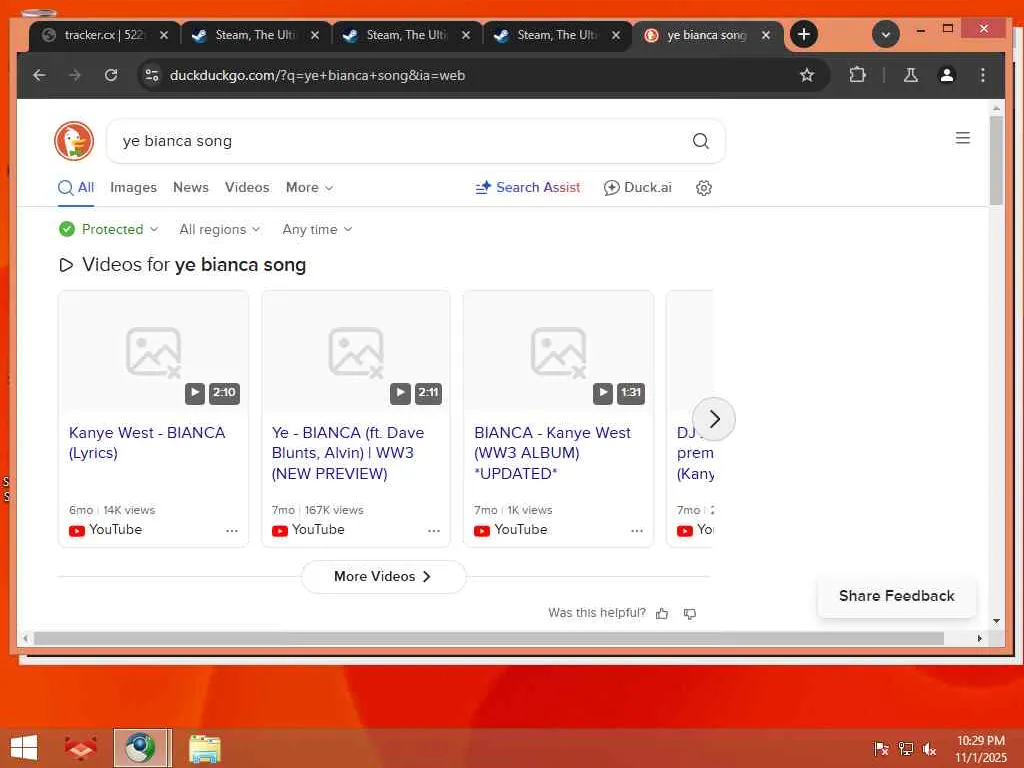Open BIANCA - Kanye West (WW3 ALBUM) link
The image size is (1024, 768).
pos(552,453)
